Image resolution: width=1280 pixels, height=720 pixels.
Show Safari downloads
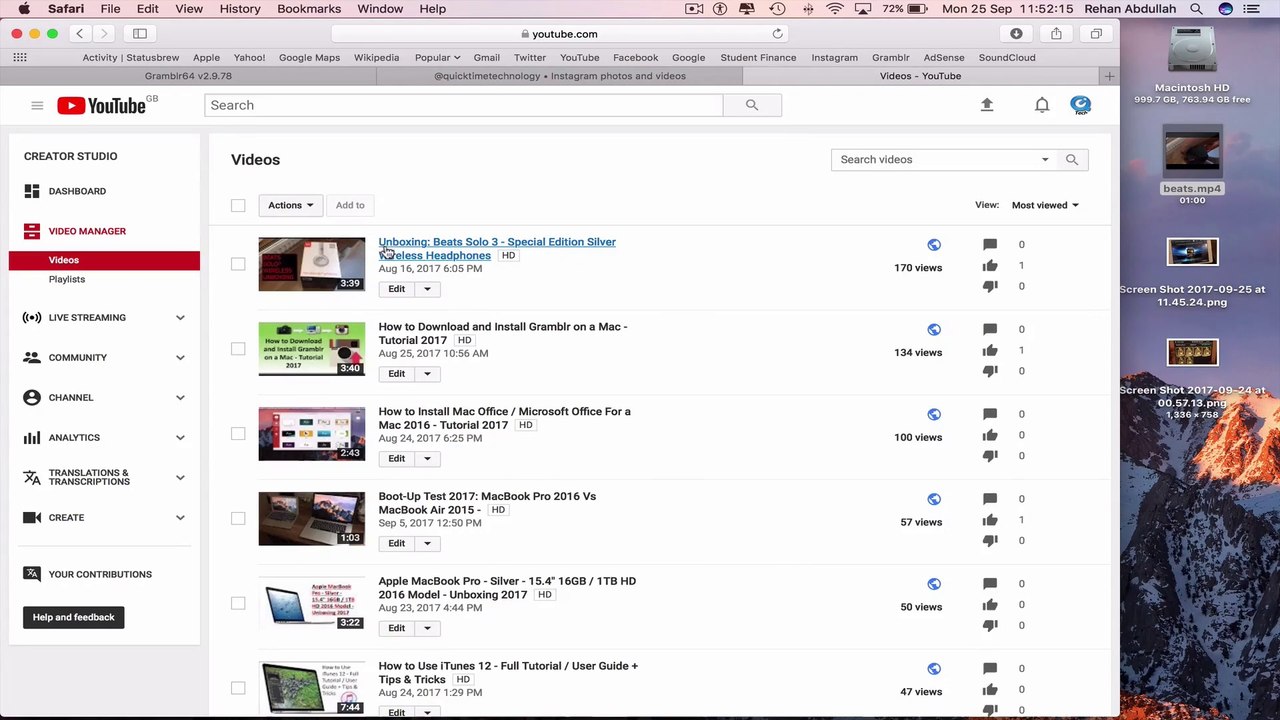click(x=1016, y=34)
